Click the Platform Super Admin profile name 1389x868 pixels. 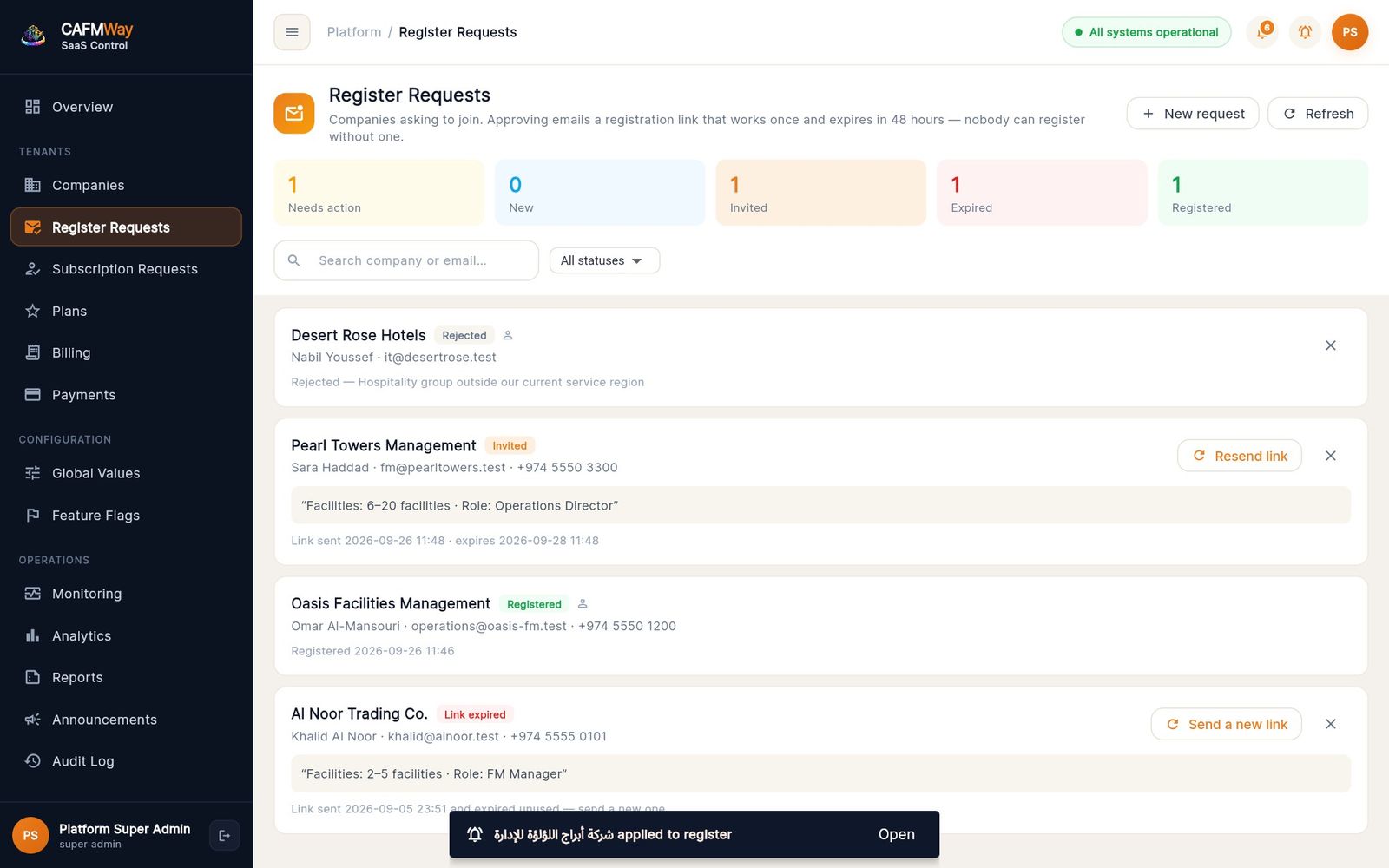[125, 829]
